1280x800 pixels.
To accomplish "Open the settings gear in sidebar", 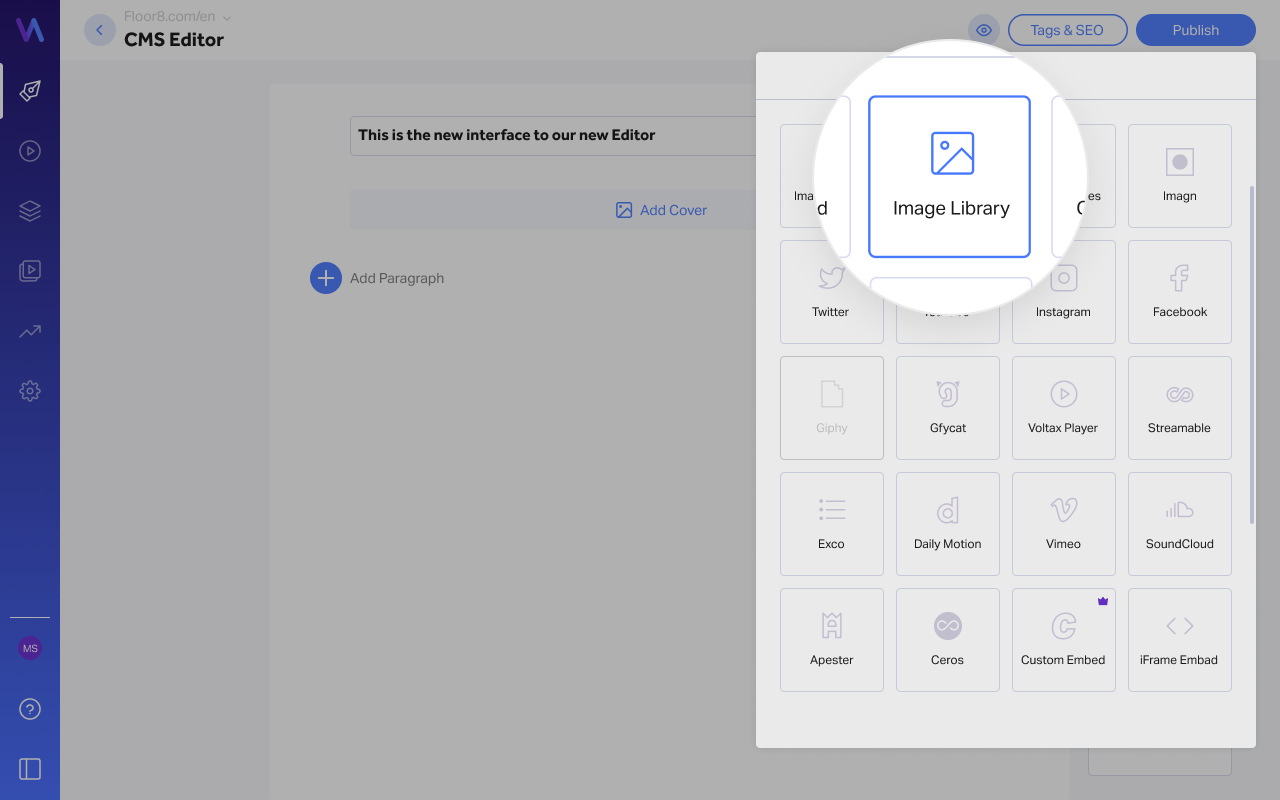I will point(30,391).
